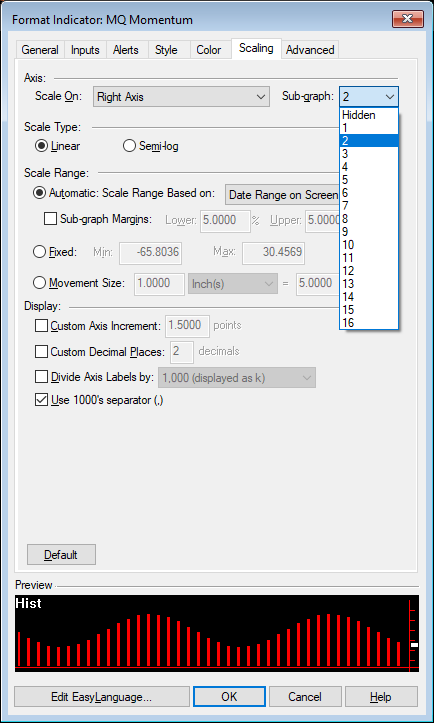This screenshot has height=723, width=434.
Task: Open the Inputs tab
Action: coord(85,50)
